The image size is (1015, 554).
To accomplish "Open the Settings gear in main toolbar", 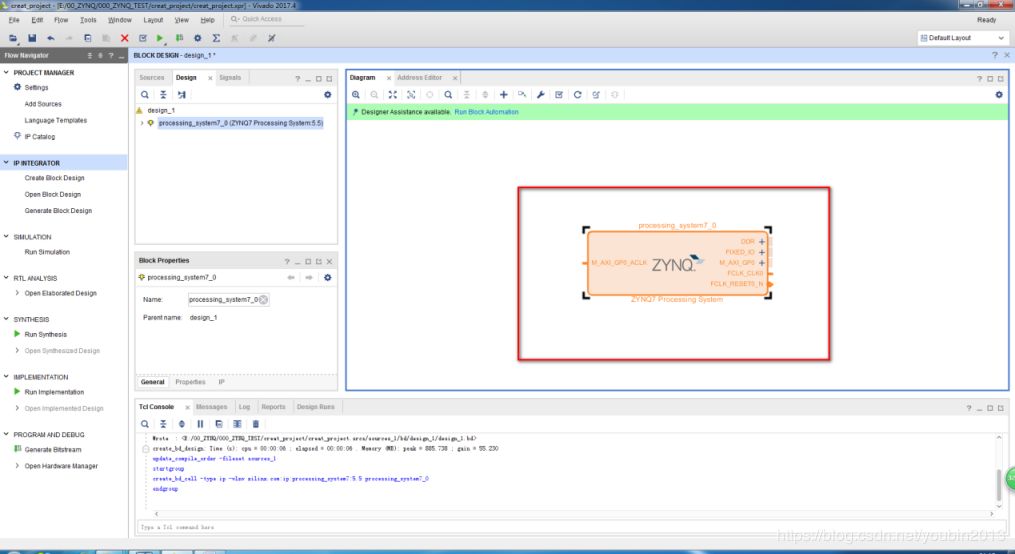I will (197, 38).
